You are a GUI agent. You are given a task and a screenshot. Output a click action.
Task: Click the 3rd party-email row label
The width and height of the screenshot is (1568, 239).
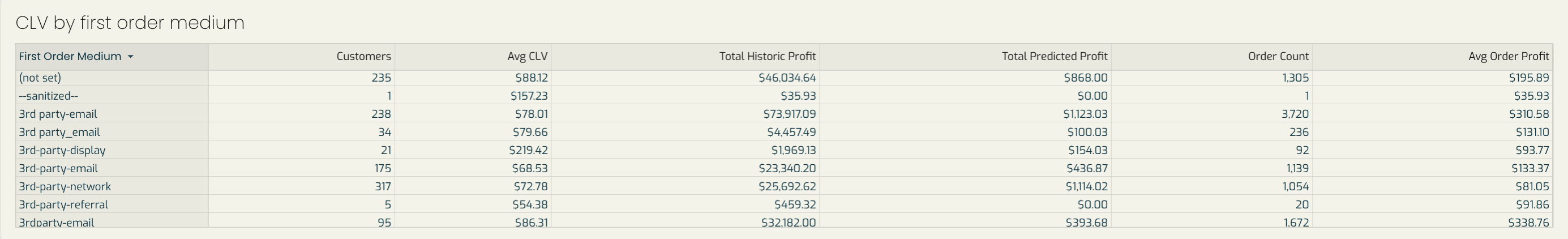click(x=58, y=114)
